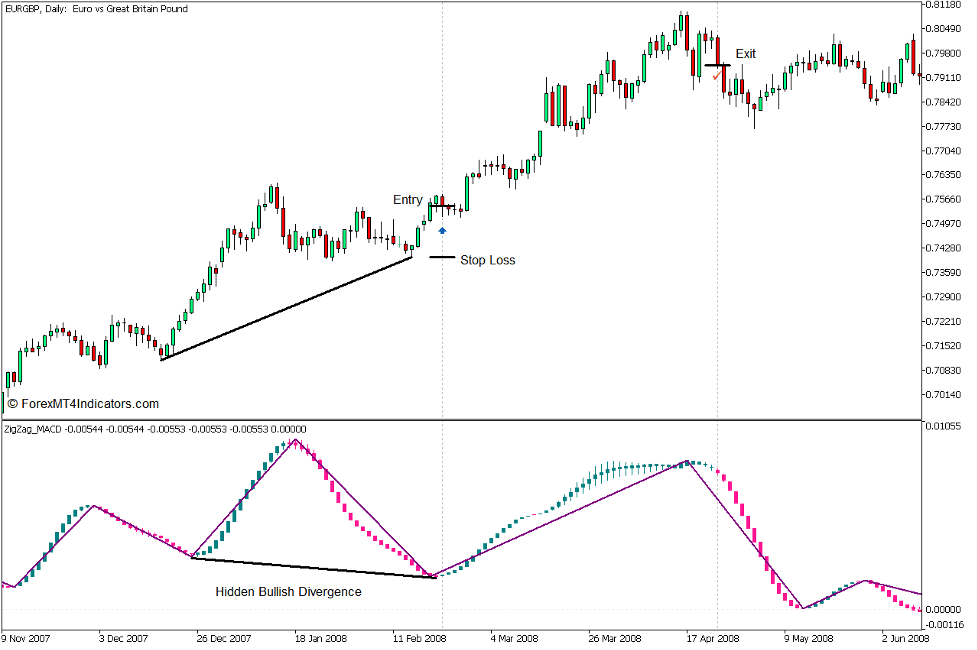The height and width of the screenshot is (650, 977).
Task: Click the blue buy arrow below Entry
Action: pyautogui.click(x=442, y=231)
